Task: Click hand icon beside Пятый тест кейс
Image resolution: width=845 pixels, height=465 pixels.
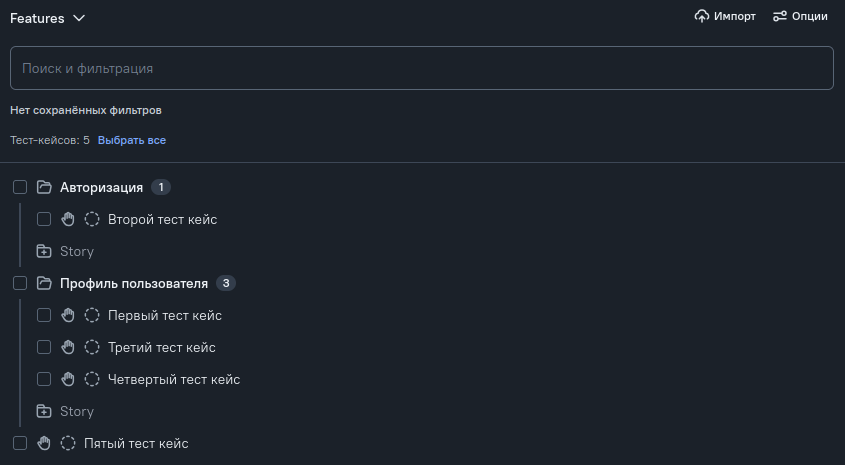Action: click(44, 443)
